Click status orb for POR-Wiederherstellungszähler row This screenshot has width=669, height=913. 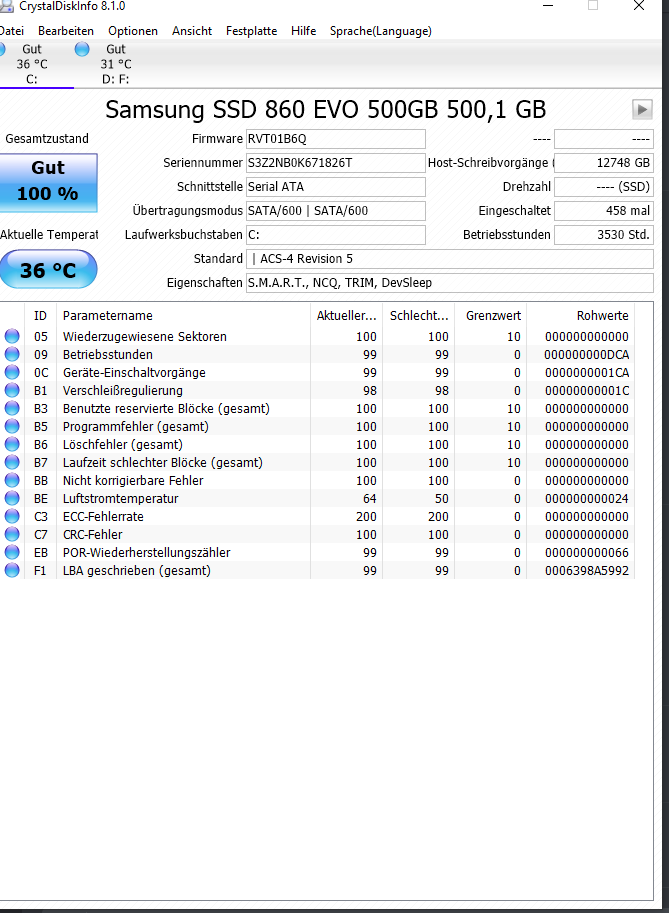[x=12, y=552]
